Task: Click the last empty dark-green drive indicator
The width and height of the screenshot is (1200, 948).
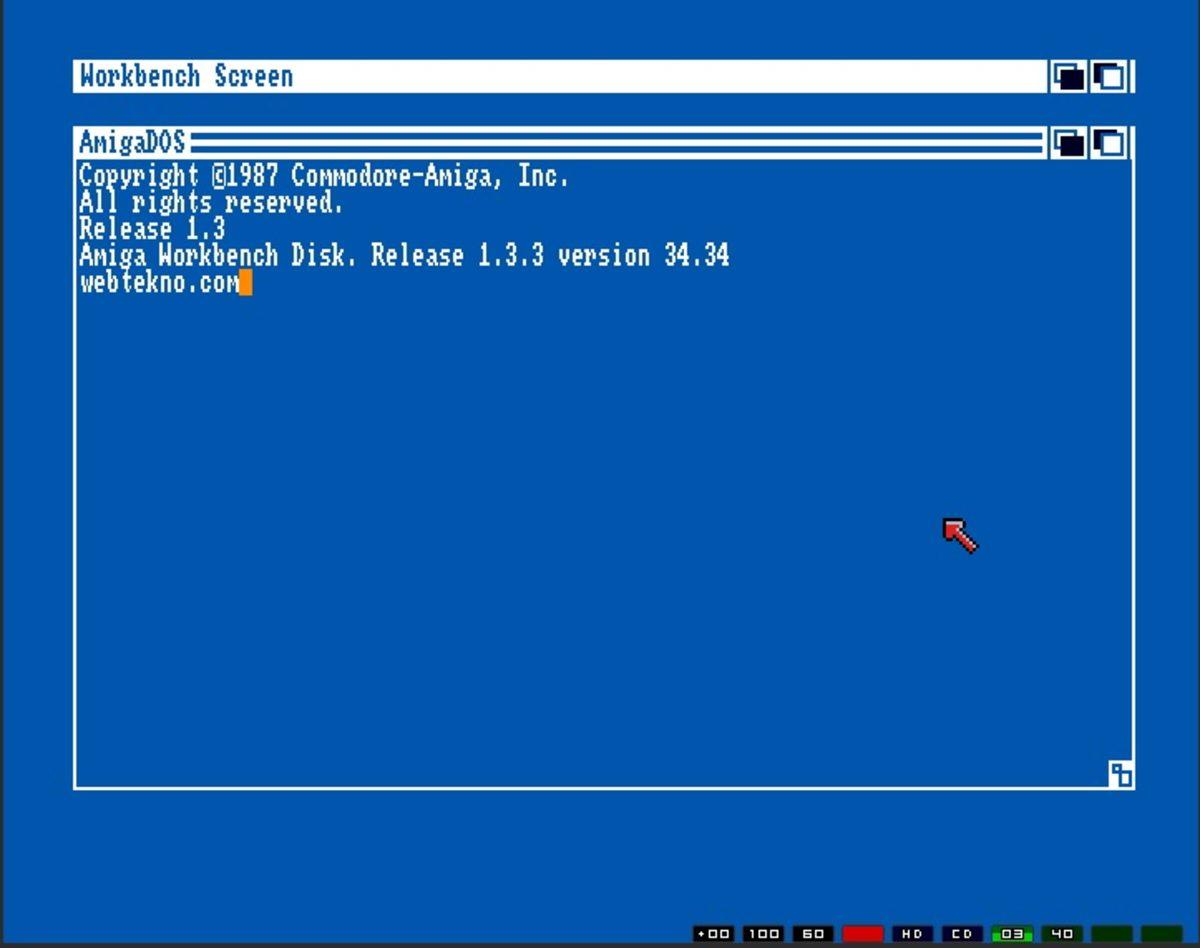Action: coord(1161,934)
